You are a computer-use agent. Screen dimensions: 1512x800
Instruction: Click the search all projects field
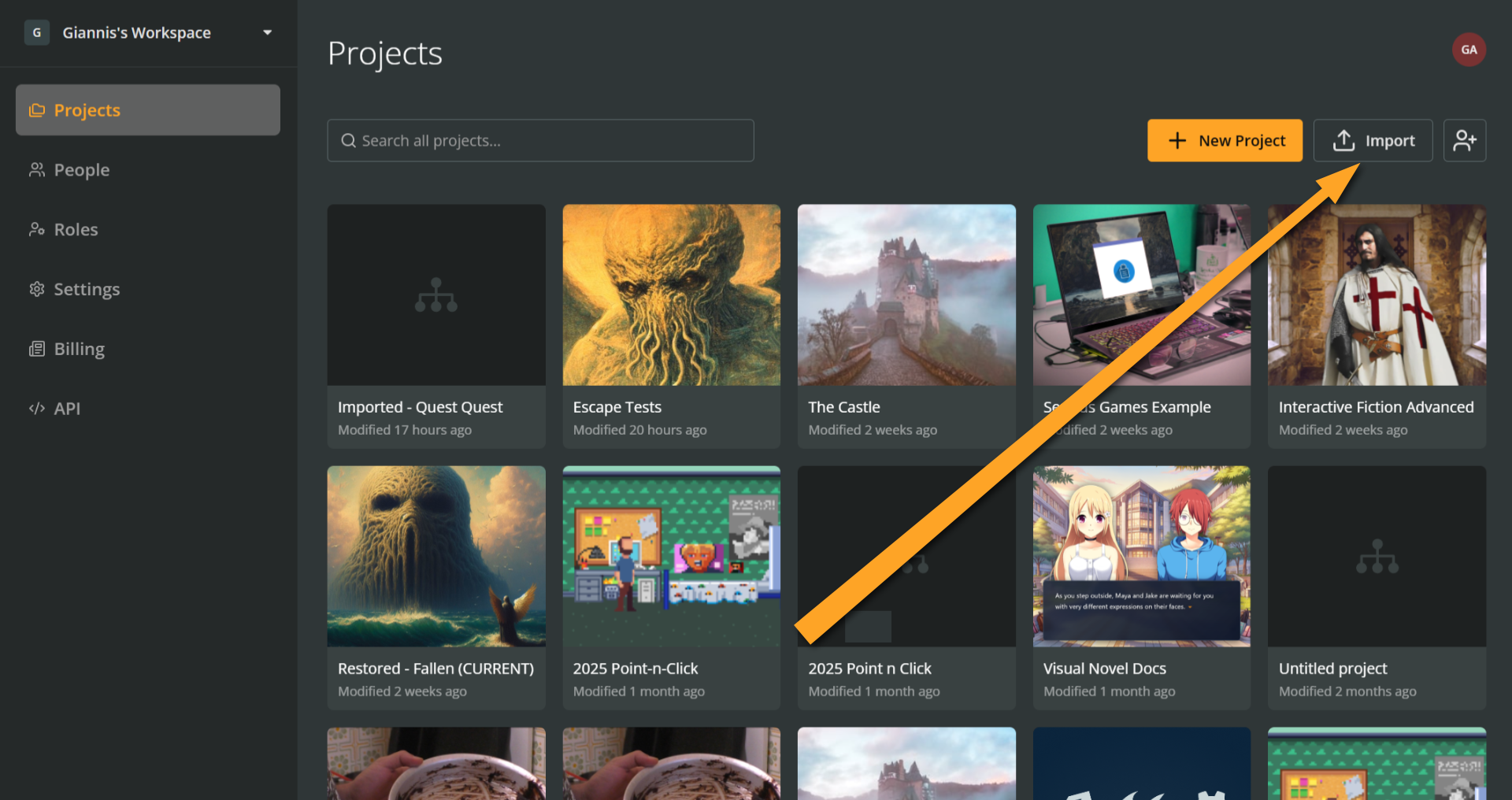(x=540, y=140)
